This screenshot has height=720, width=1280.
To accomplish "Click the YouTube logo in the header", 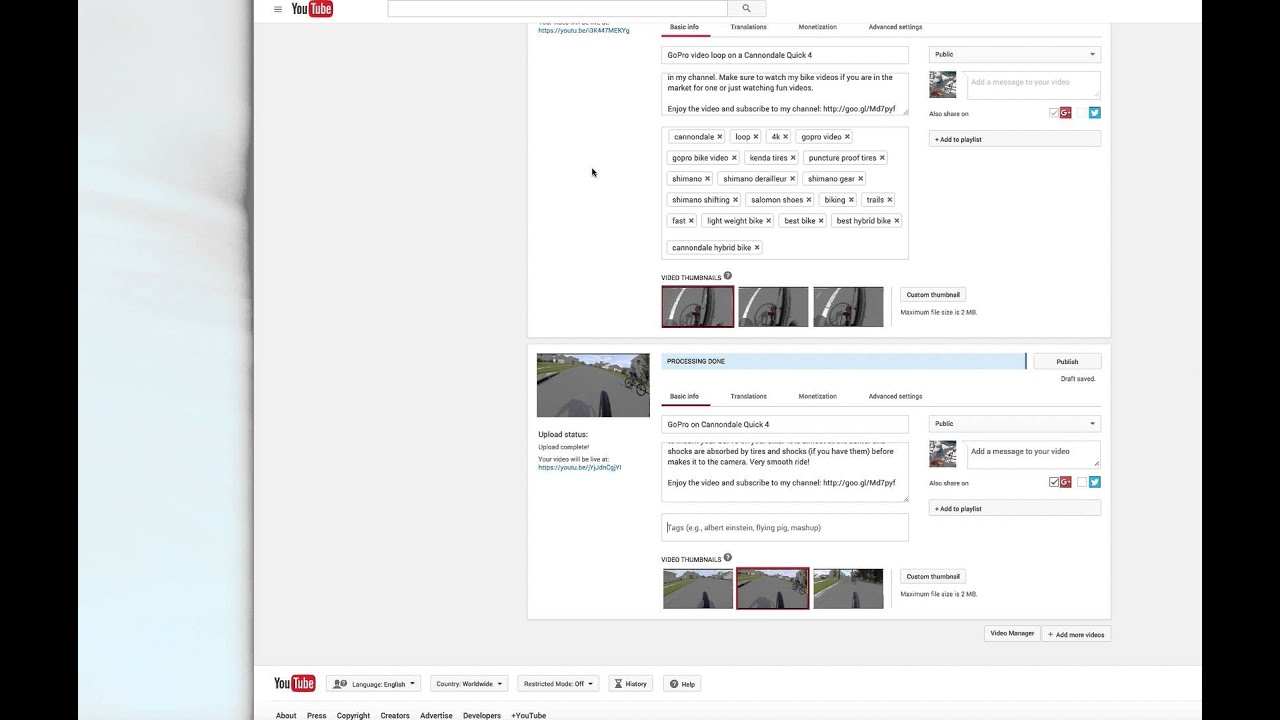I will pos(312,9).
